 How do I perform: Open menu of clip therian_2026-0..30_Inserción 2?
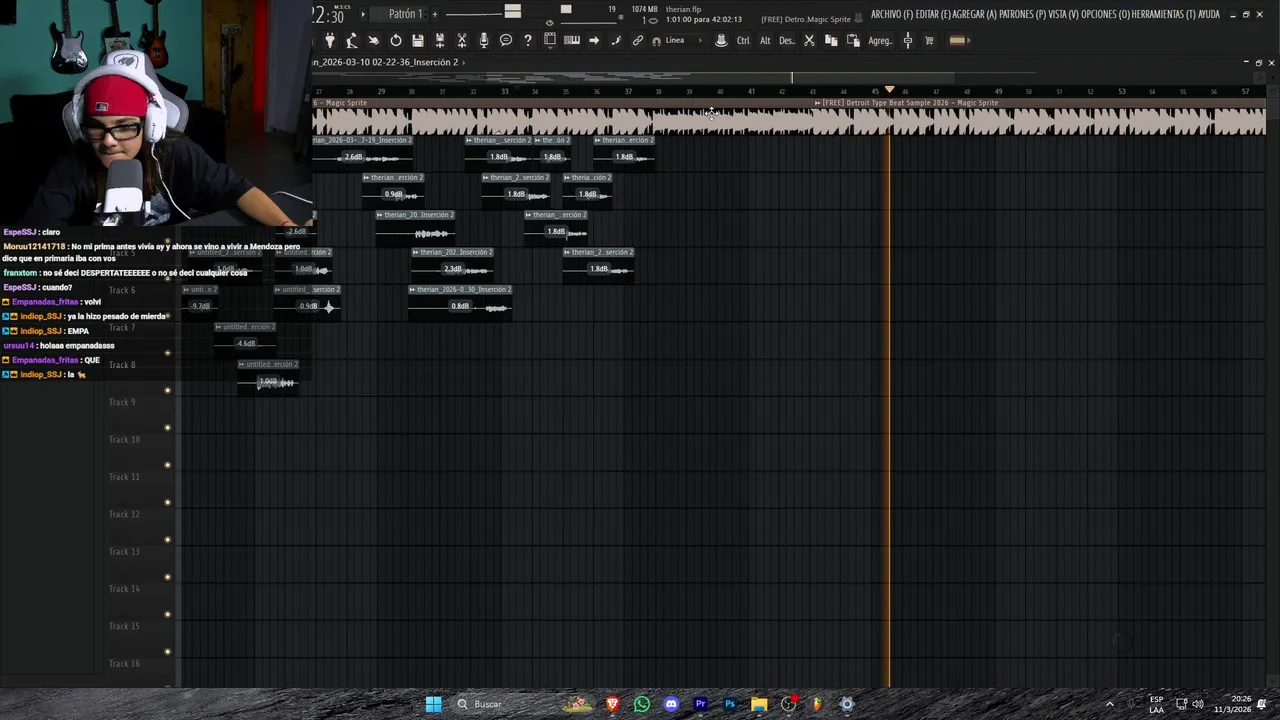coord(412,289)
